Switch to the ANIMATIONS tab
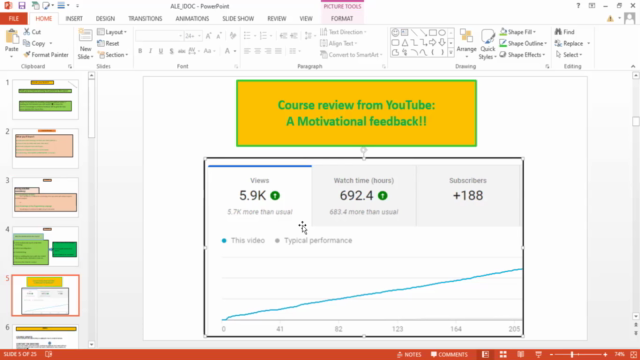The height and width of the screenshot is (360, 640). click(x=192, y=18)
